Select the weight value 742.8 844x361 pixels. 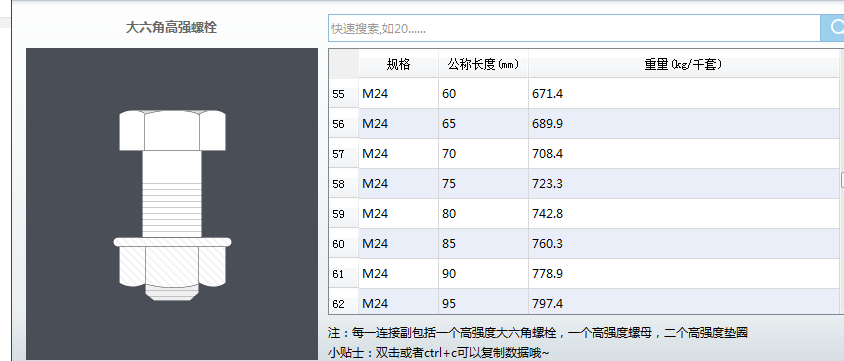pyautogui.click(x=684, y=214)
